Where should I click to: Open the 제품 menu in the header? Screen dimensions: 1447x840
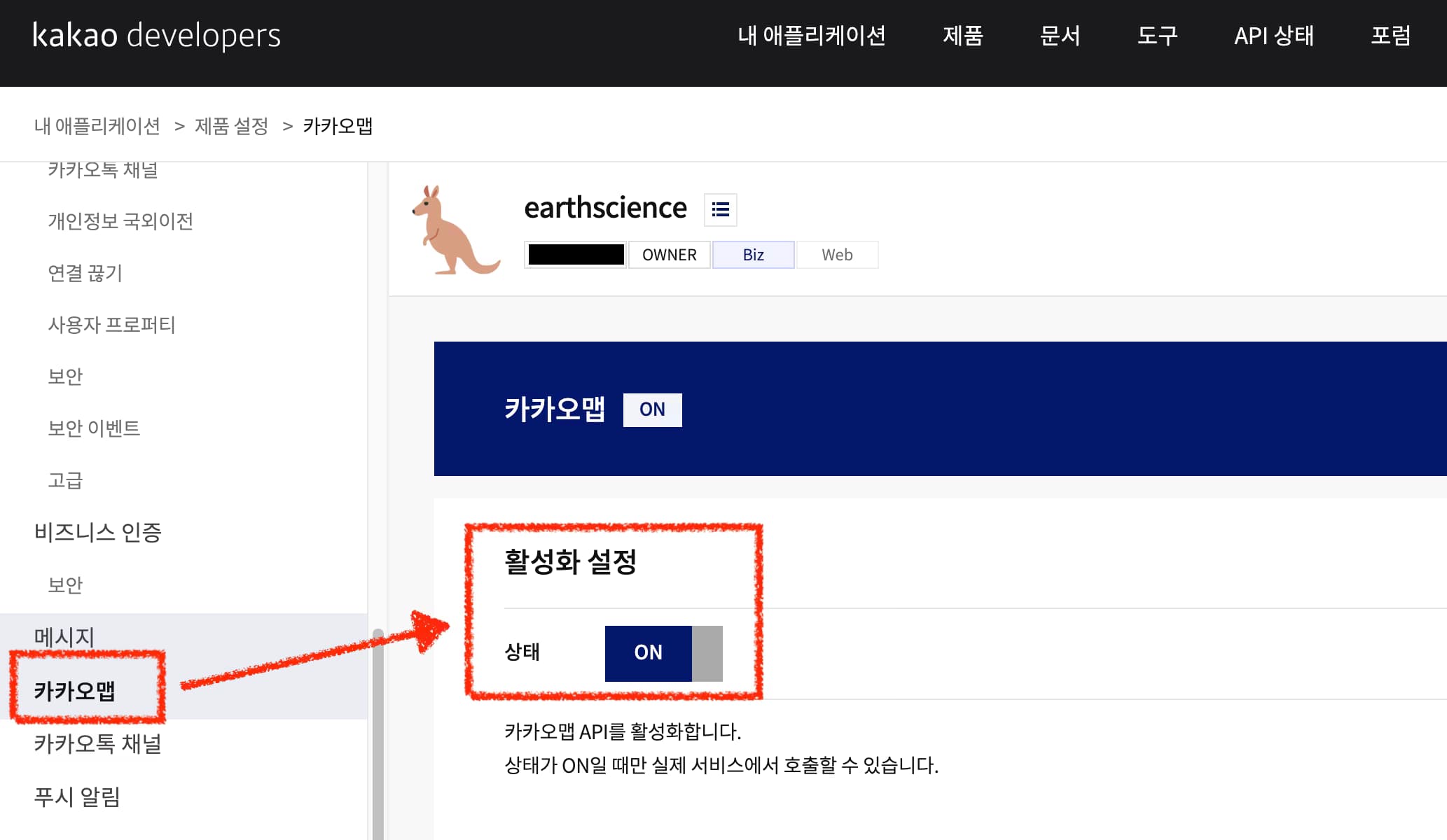click(963, 36)
